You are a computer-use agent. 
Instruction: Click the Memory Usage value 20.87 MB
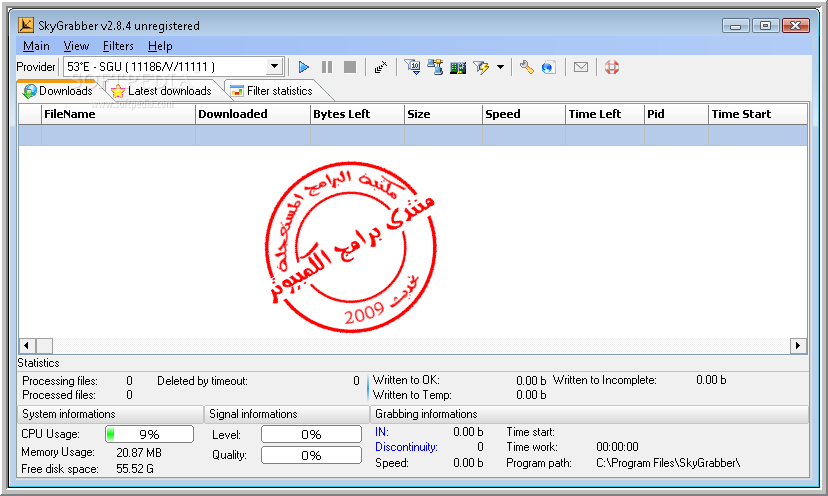(139, 453)
